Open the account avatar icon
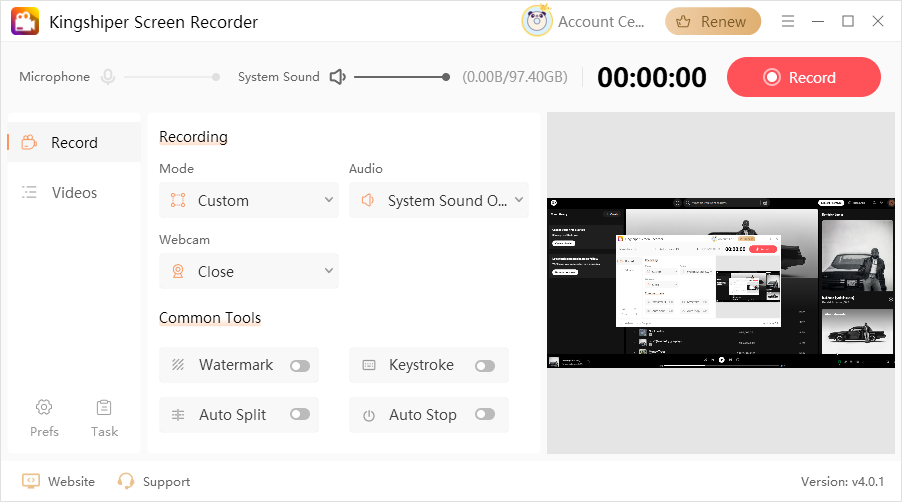This screenshot has width=902, height=502. click(x=537, y=21)
